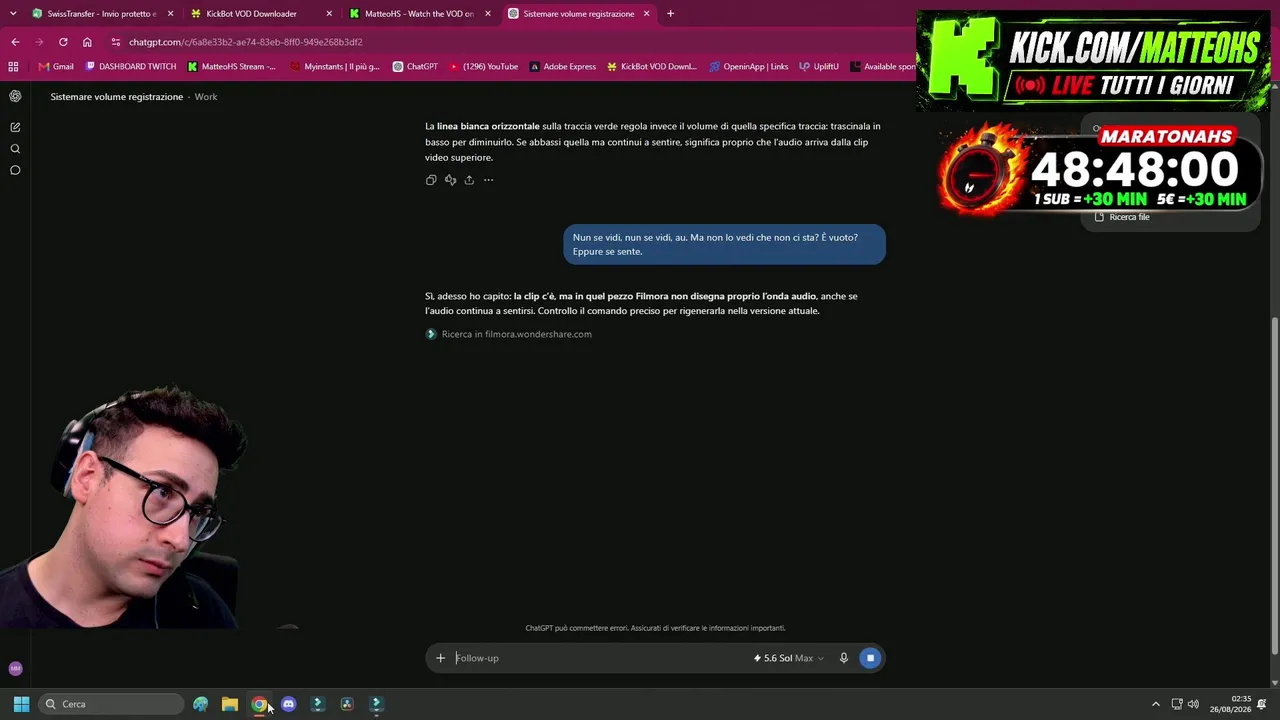1280x720 pixels.
Task: Copy the assistant response
Action: click(x=431, y=180)
